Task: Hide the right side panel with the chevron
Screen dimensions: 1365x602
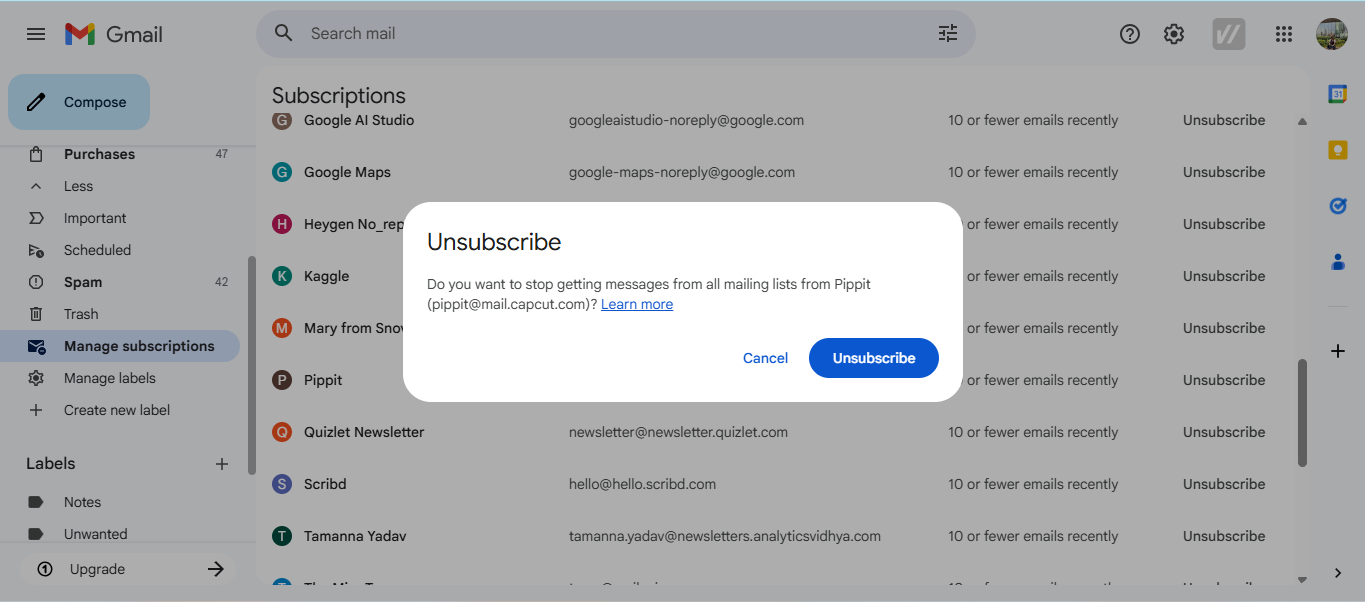Action: [1338, 573]
